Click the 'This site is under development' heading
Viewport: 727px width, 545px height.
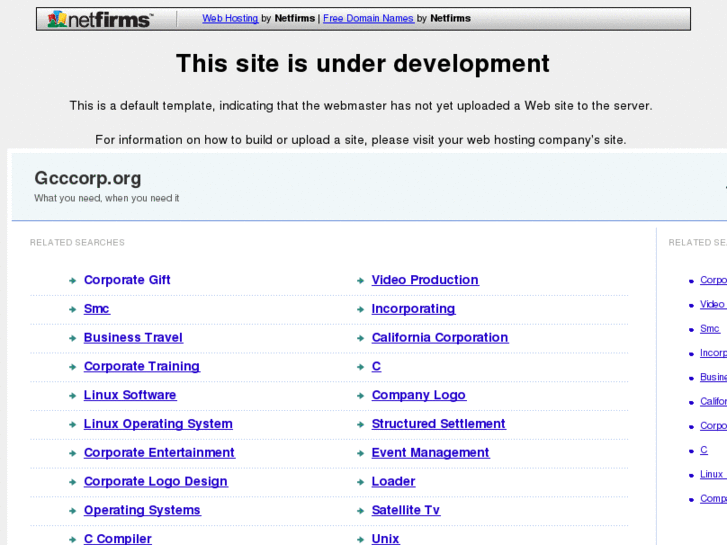click(x=363, y=64)
